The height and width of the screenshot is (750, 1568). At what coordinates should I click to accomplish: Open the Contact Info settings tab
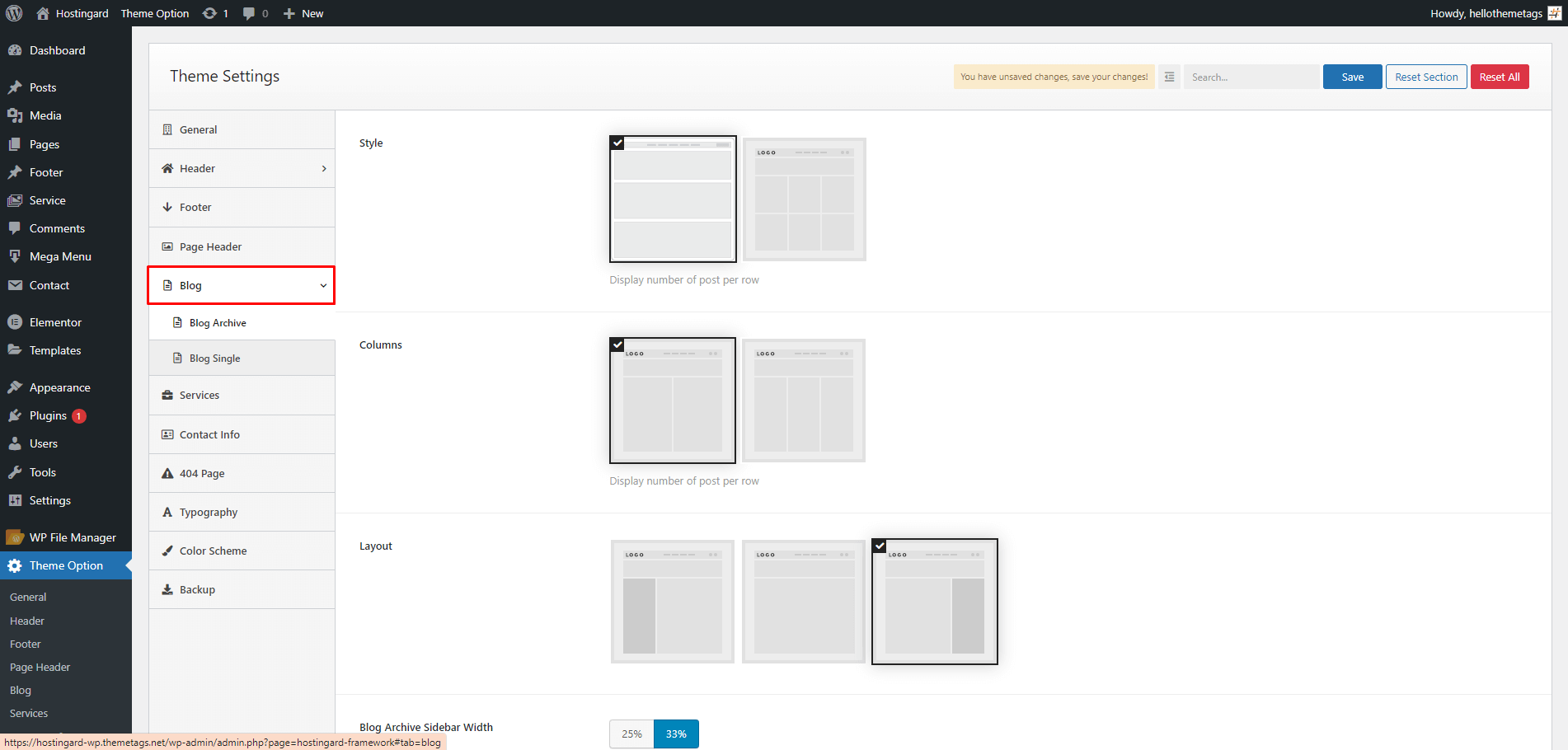tap(242, 434)
